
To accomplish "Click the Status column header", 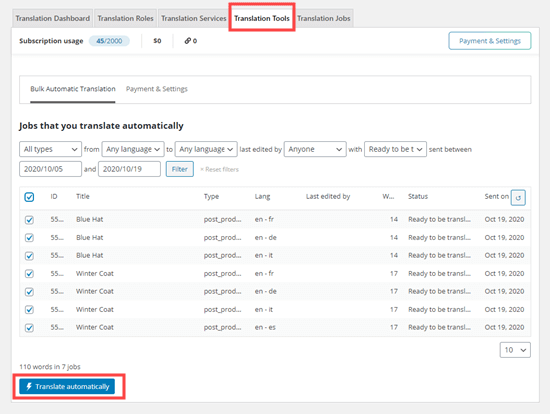I will pos(418,196).
